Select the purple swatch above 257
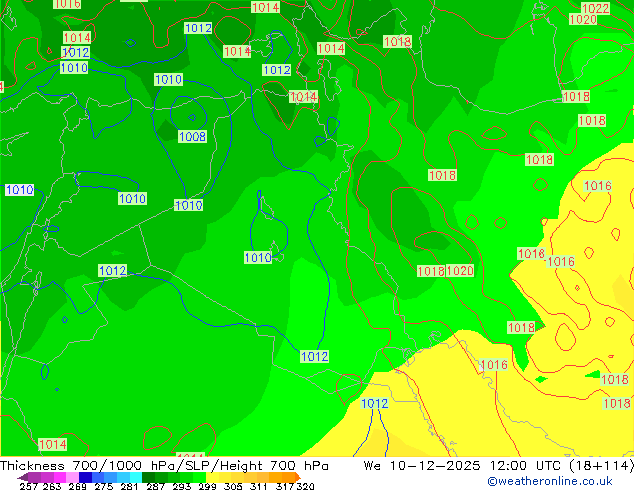The width and height of the screenshot is (634, 490). [34, 477]
